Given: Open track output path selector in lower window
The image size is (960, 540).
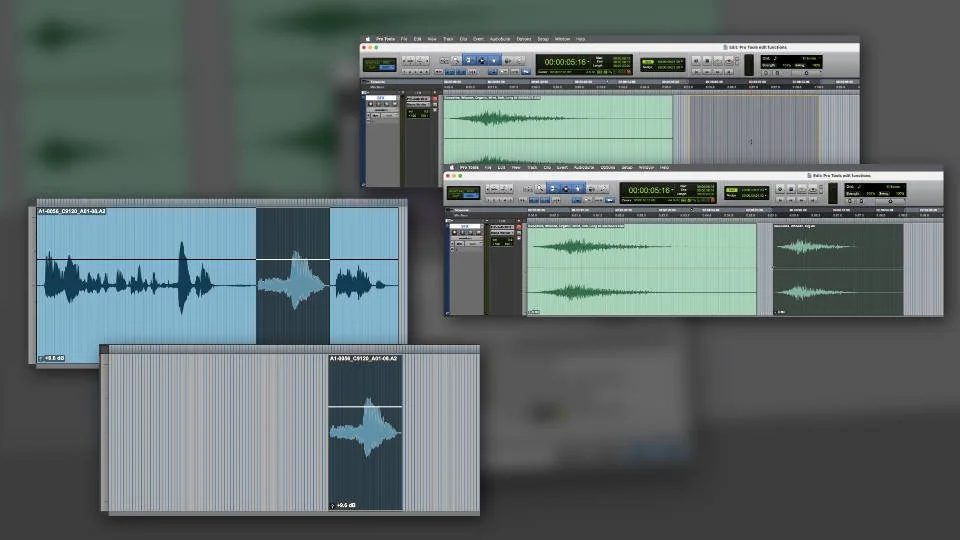Looking at the screenshot, I should click(x=502, y=233).
